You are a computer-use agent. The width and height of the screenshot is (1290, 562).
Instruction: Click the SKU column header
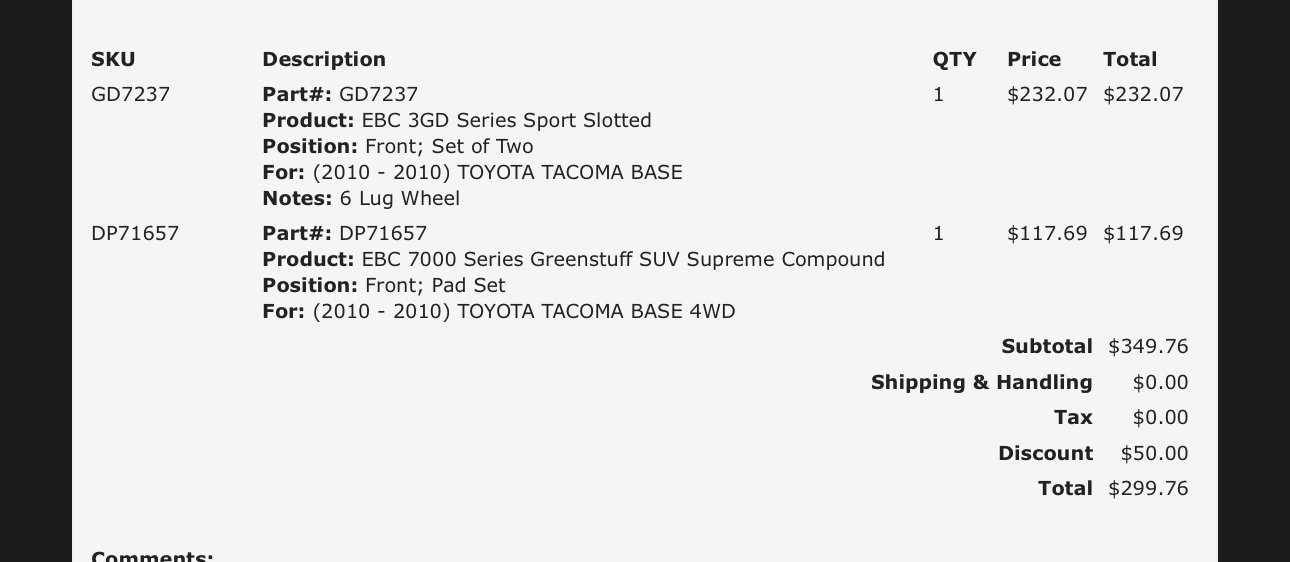pos(113,59)
